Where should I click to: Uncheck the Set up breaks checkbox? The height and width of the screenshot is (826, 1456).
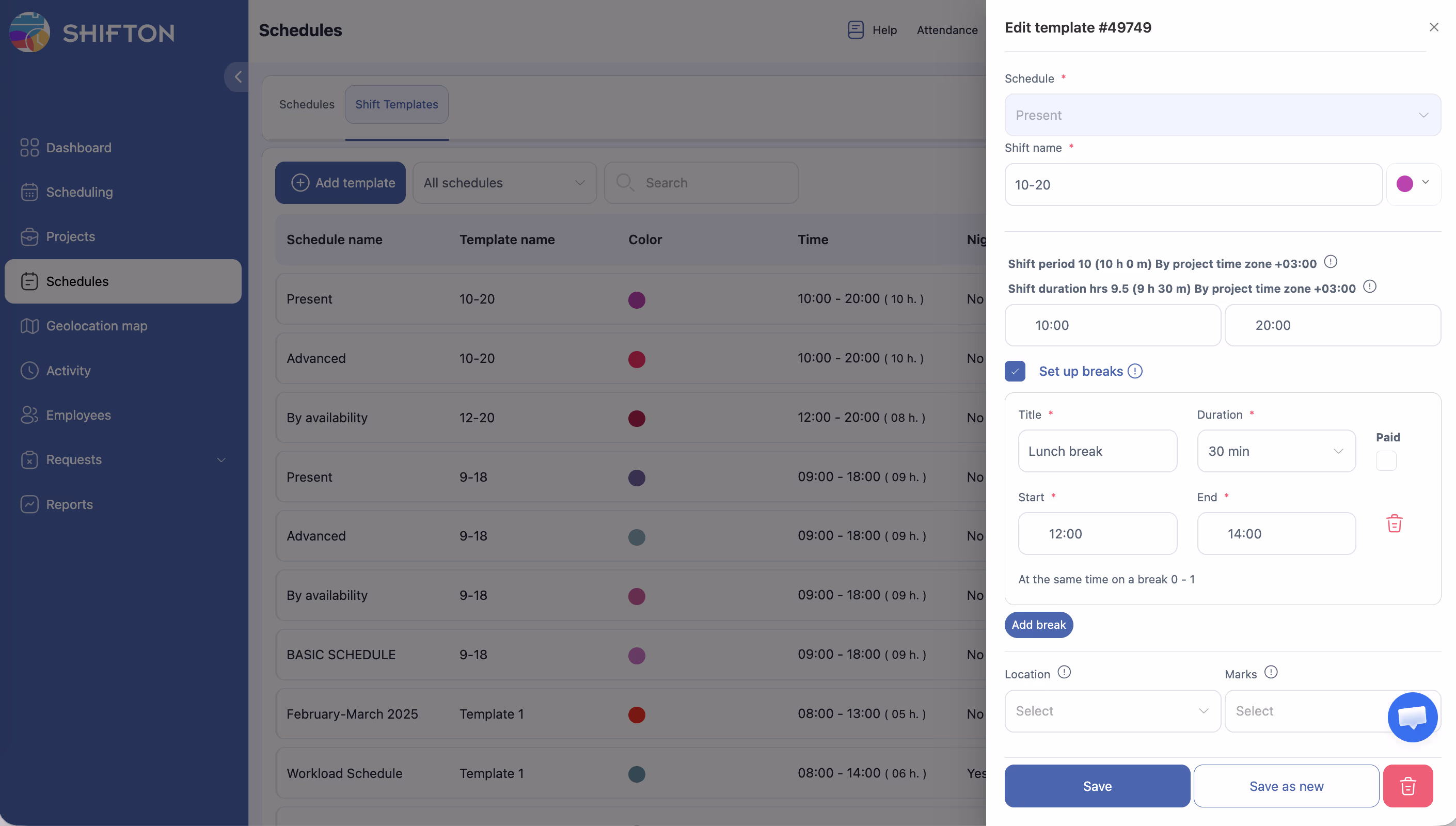(x=1015, y=371)
